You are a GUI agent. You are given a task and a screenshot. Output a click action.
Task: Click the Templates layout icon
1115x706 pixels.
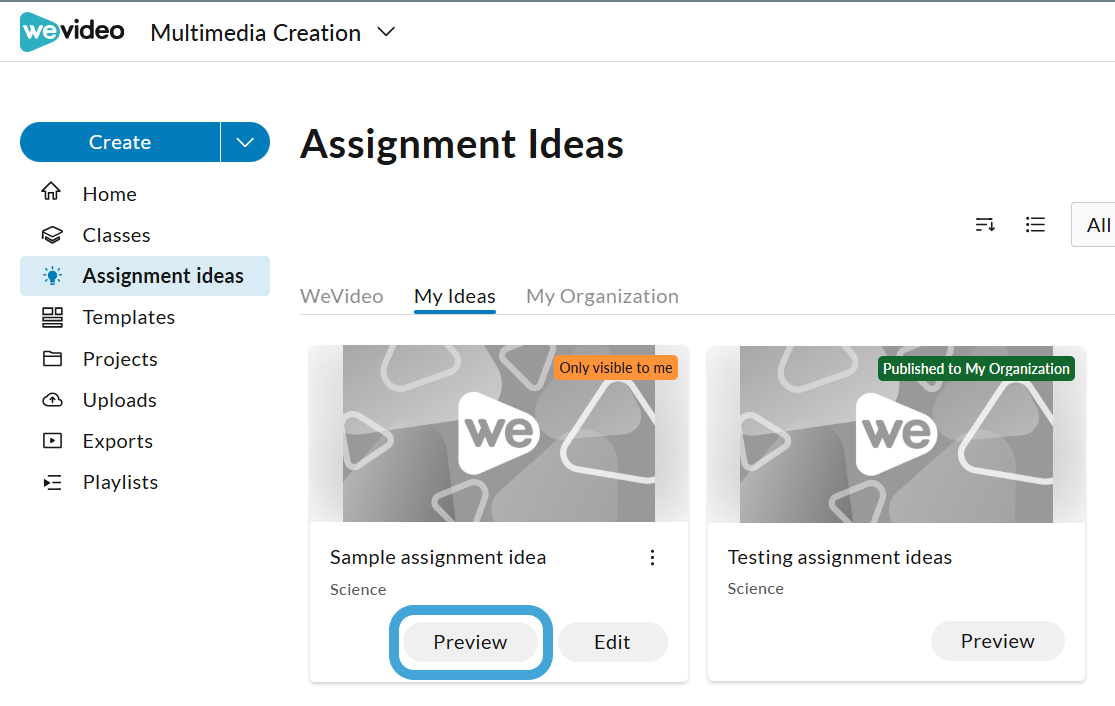(52, 317)
